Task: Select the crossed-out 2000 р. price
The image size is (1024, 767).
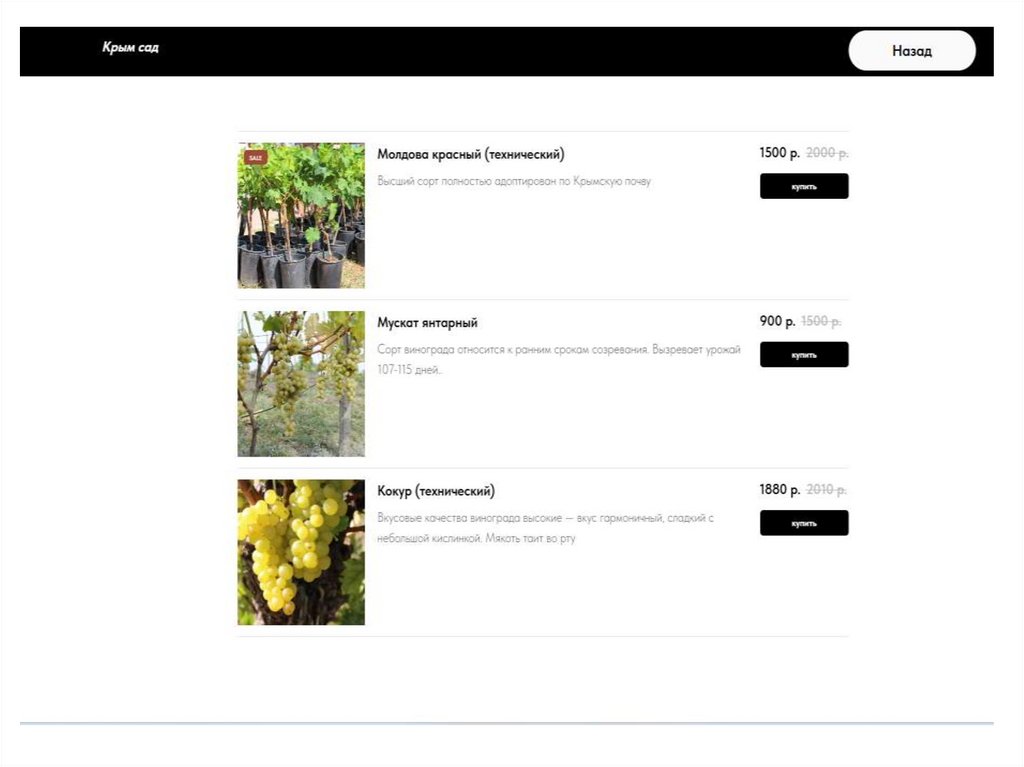Action: tap(827, 153)
